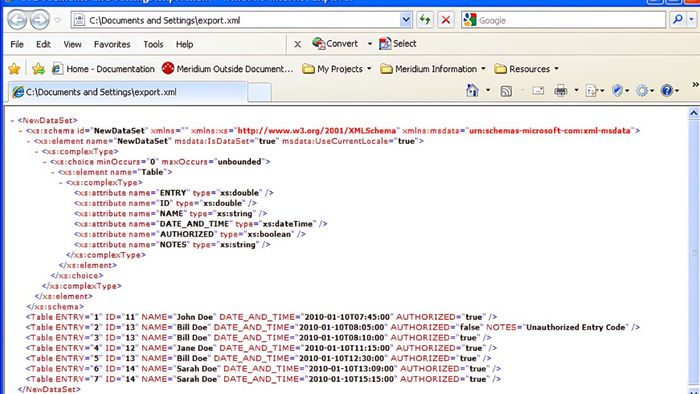Collapse the xs:schema node
Screen dimensions: 700x394
21,131
